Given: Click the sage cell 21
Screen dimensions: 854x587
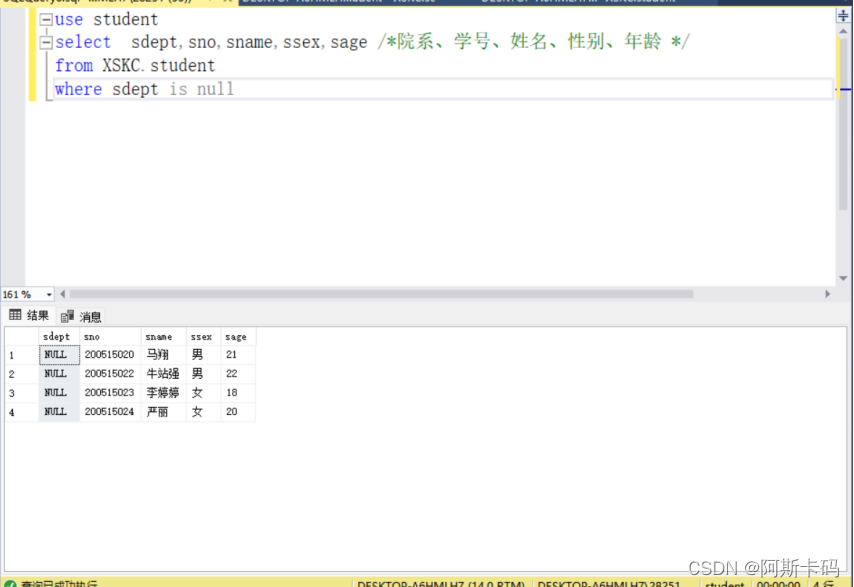Looking at the screenshot, I should pos(238,355).
